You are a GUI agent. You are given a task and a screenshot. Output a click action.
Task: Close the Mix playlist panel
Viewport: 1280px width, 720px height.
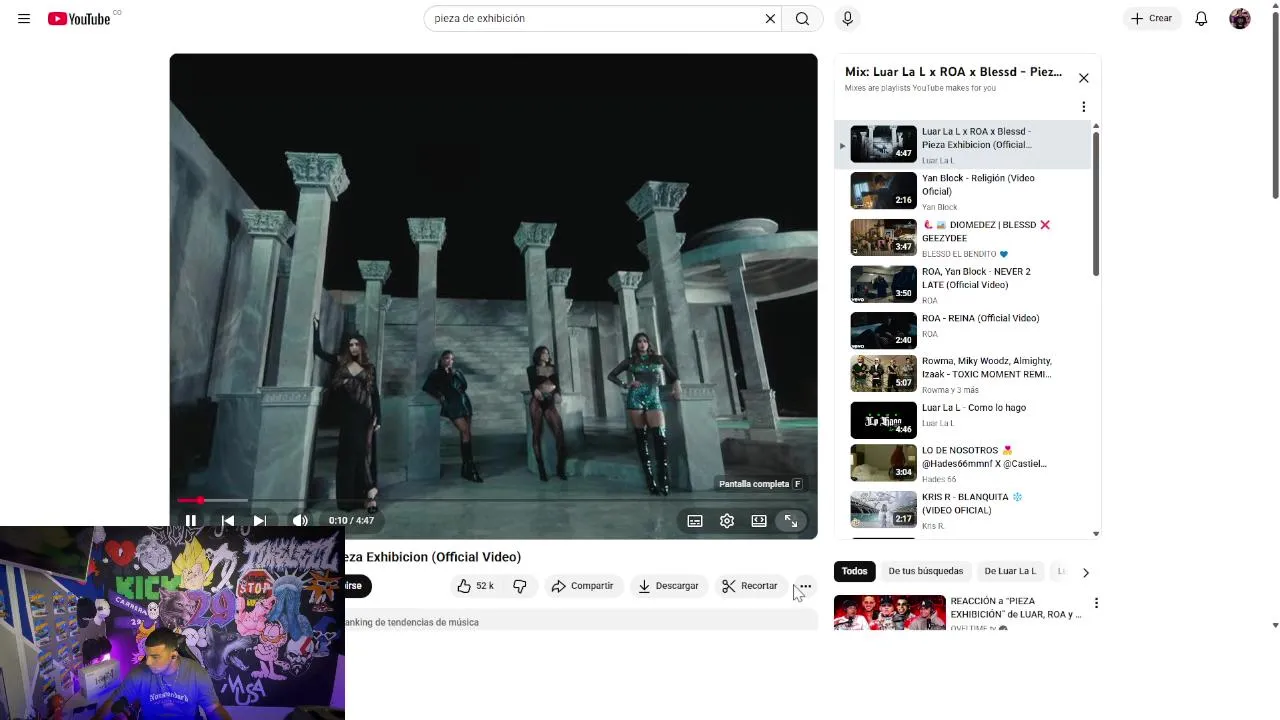[1083, 78]
